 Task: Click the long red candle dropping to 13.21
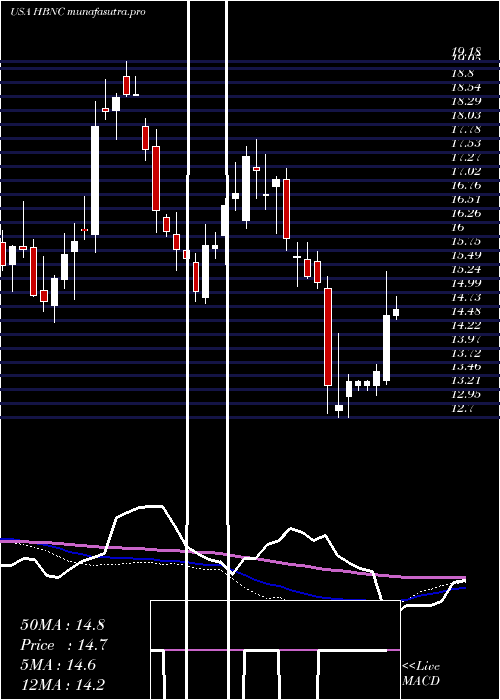328,337
